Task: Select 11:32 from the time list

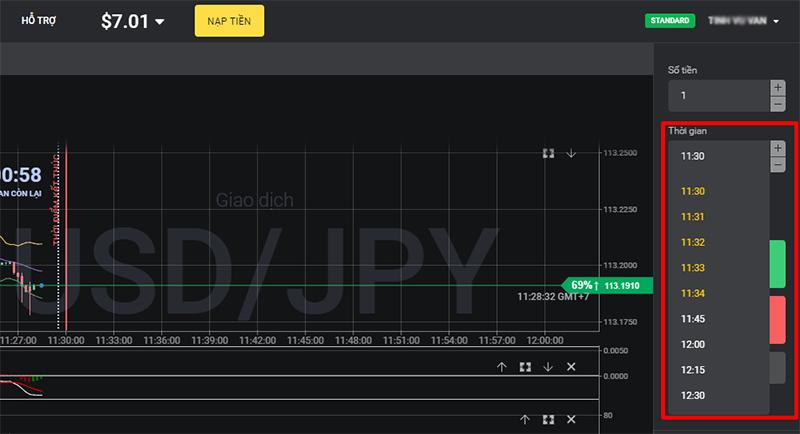Action: pos(693,242)
